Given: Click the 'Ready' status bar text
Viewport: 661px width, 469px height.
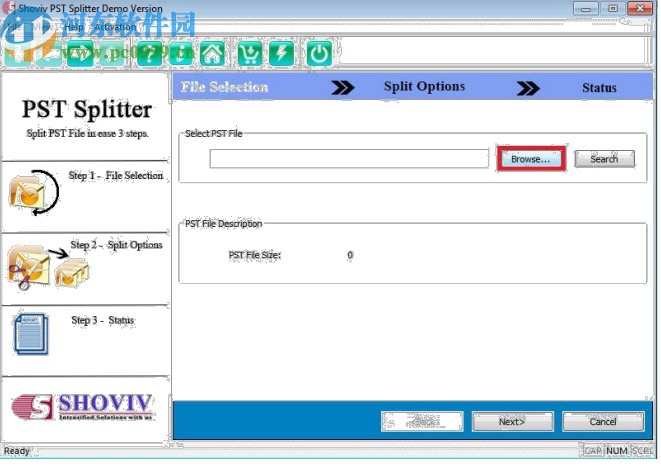Looking at the screenshot, I should [16, 451].
